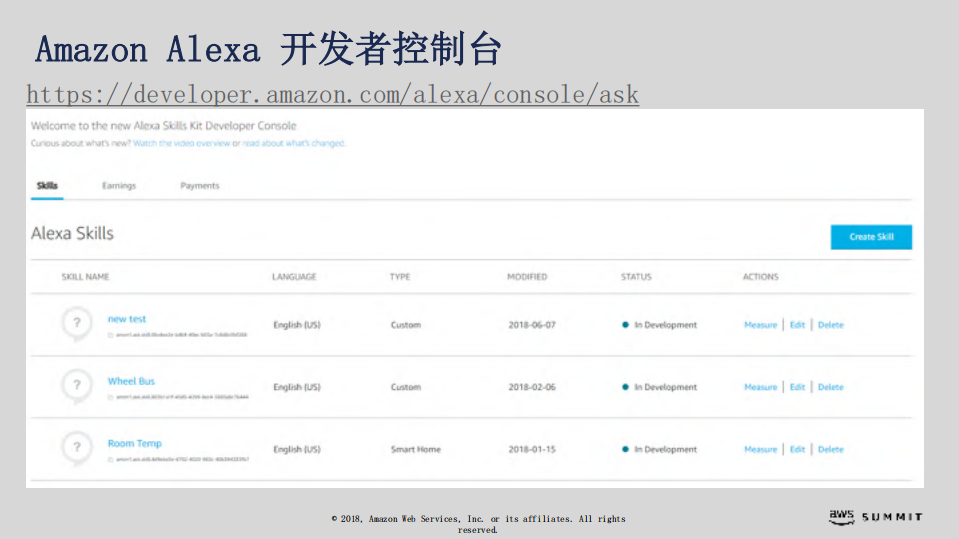Click the 2018-01-15 modified date
The width and height of the screenshot is (959, 539).
tap(532, 450)
